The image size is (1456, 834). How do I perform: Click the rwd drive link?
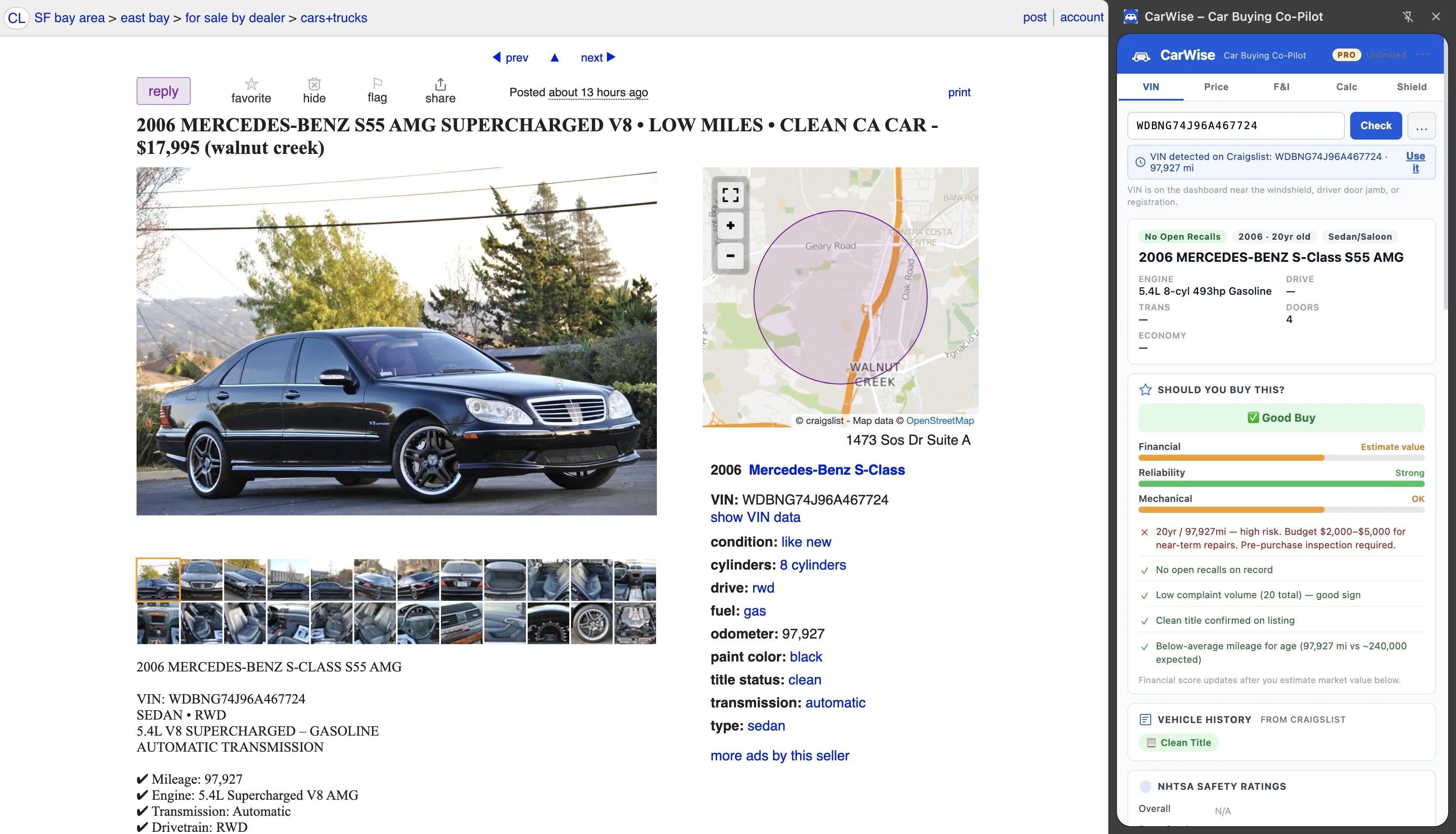pos(763,588)
